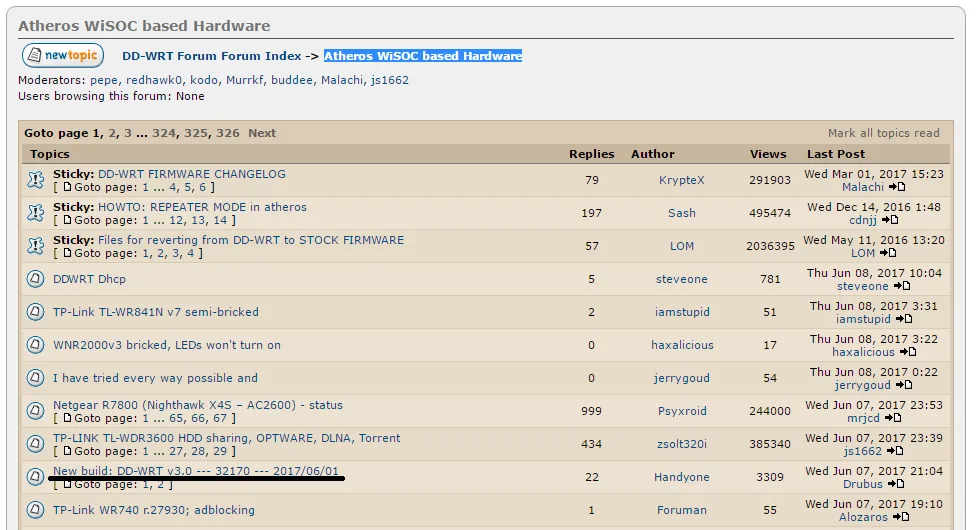View latest post arrow next to steveone
The width and height of the screenshot is (978, 530).
point(902,286)
